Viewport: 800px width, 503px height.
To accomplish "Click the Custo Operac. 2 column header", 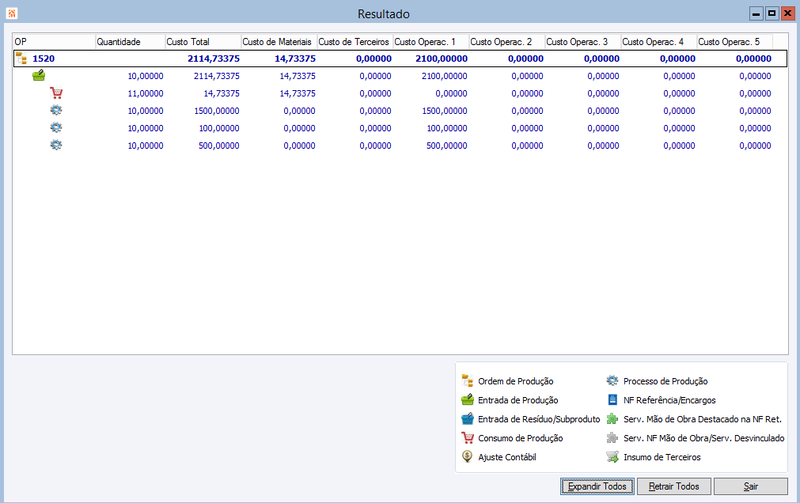I will click(x=507, y=42).
